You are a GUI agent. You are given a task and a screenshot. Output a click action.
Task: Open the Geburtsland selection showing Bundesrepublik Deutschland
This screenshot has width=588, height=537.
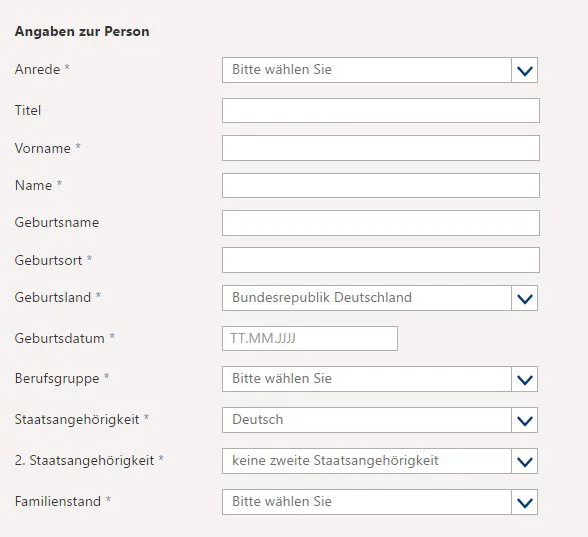(x=380, y=298)
